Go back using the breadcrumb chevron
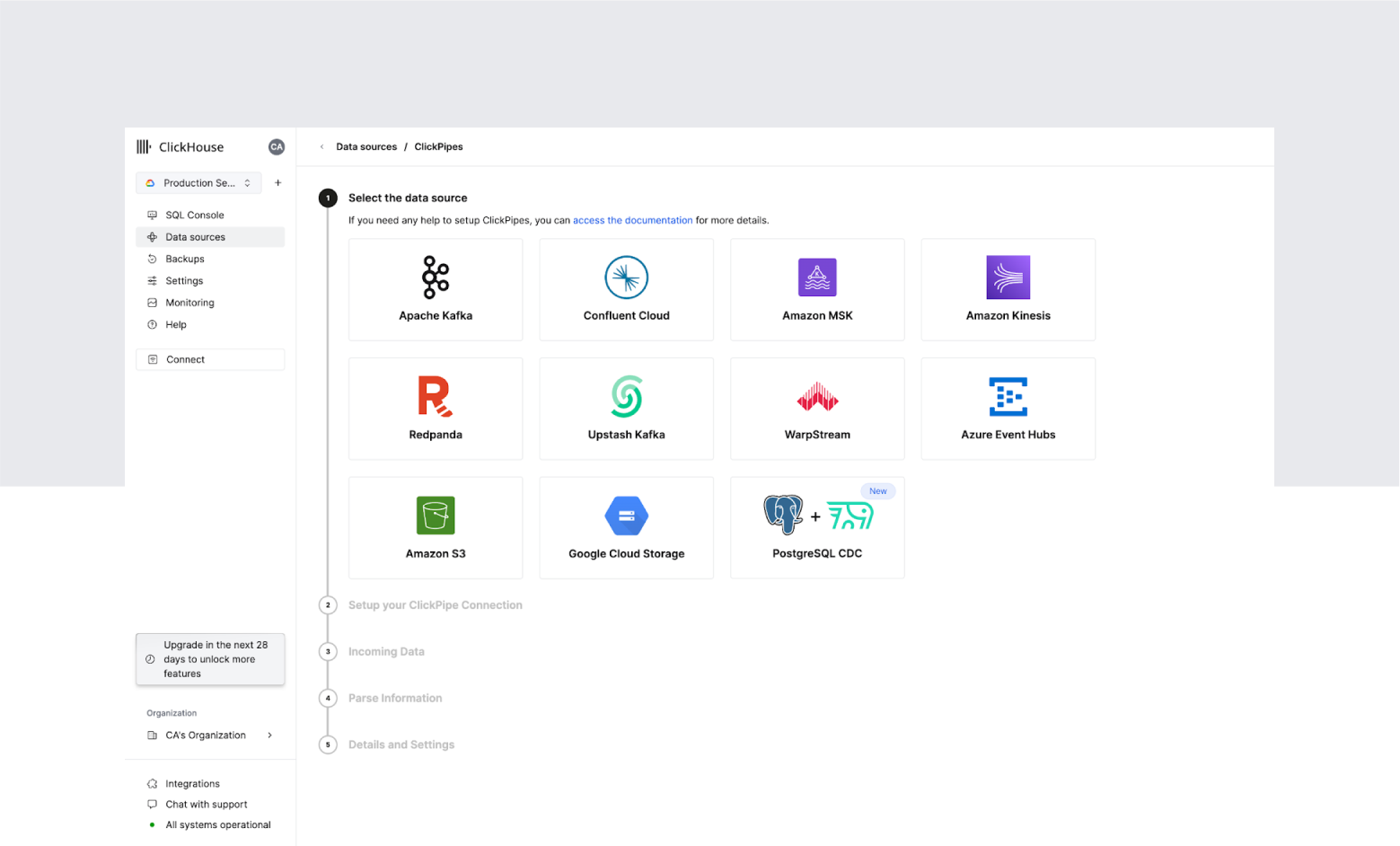 point(321,147)
